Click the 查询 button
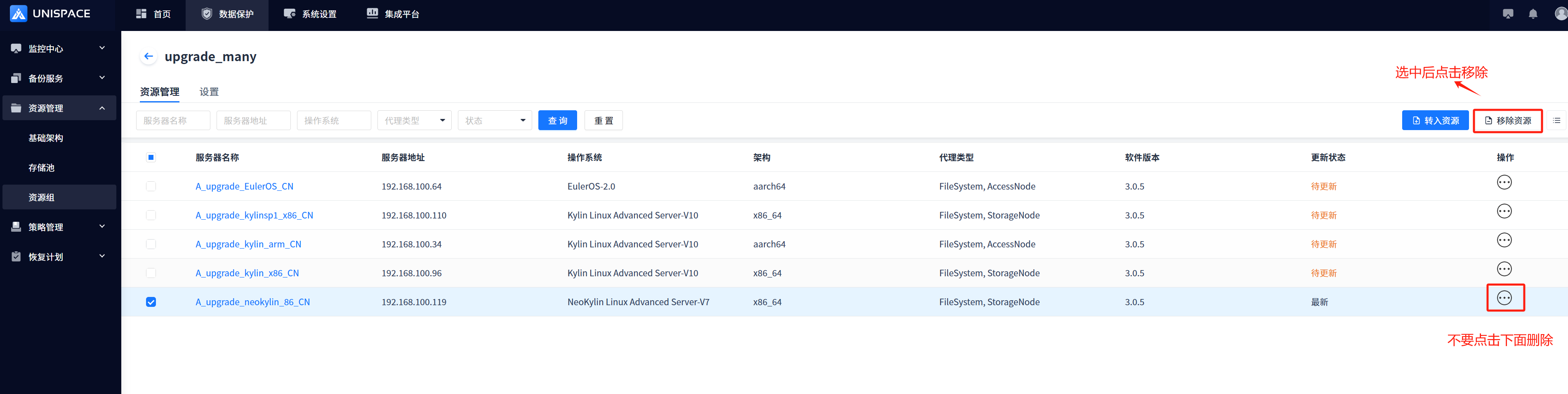 (558, 121)
